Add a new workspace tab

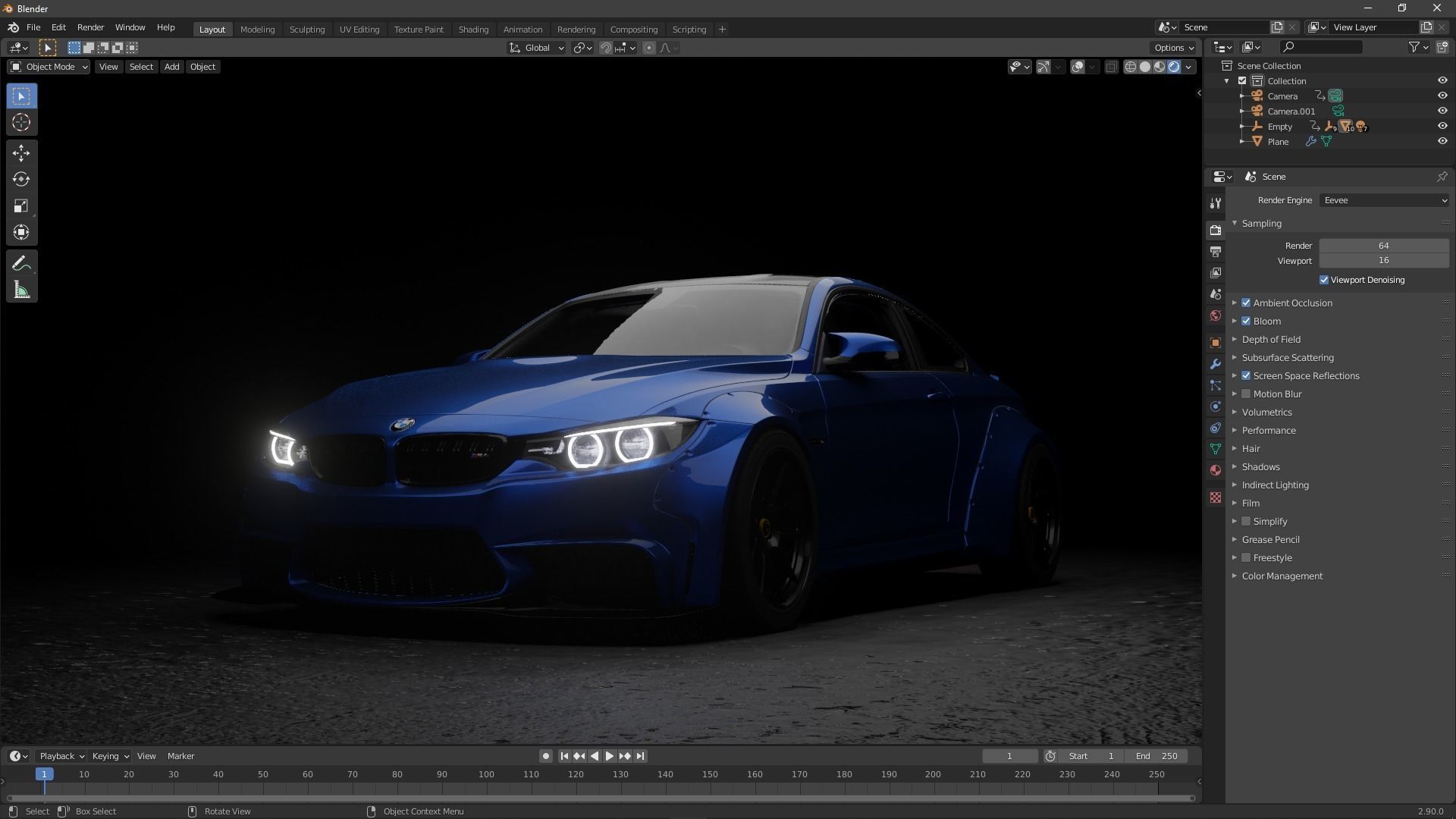(722, 30)
